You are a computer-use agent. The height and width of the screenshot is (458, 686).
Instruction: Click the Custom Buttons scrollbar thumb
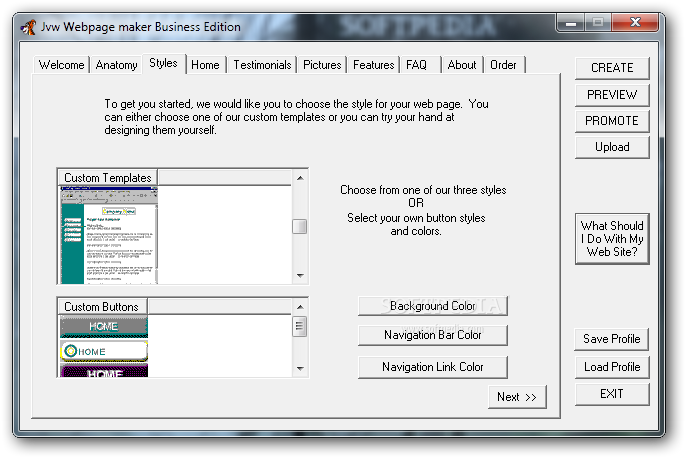pos(300,326)
